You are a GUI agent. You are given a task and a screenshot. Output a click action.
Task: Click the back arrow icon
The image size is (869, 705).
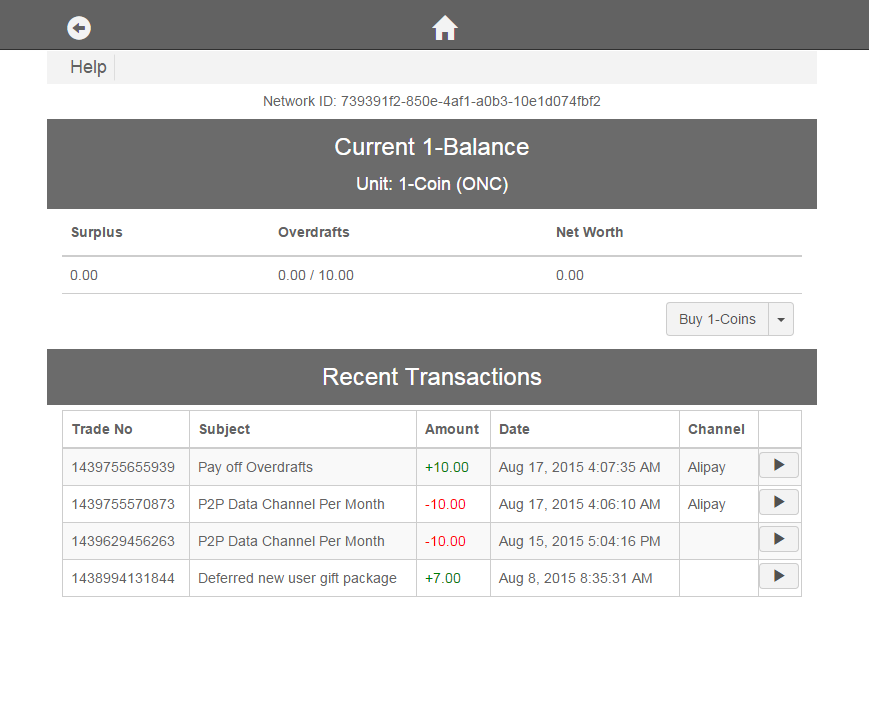tap(79, 28)
